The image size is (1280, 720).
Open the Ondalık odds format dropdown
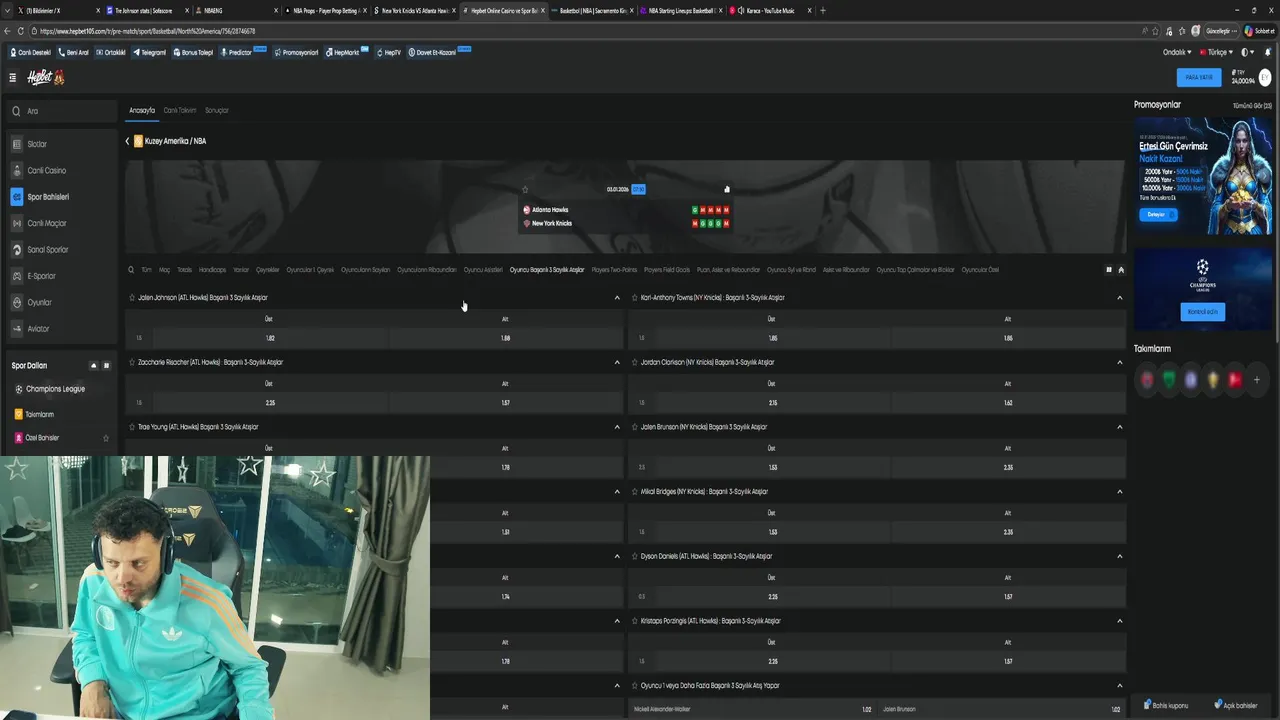point(1177,52)
